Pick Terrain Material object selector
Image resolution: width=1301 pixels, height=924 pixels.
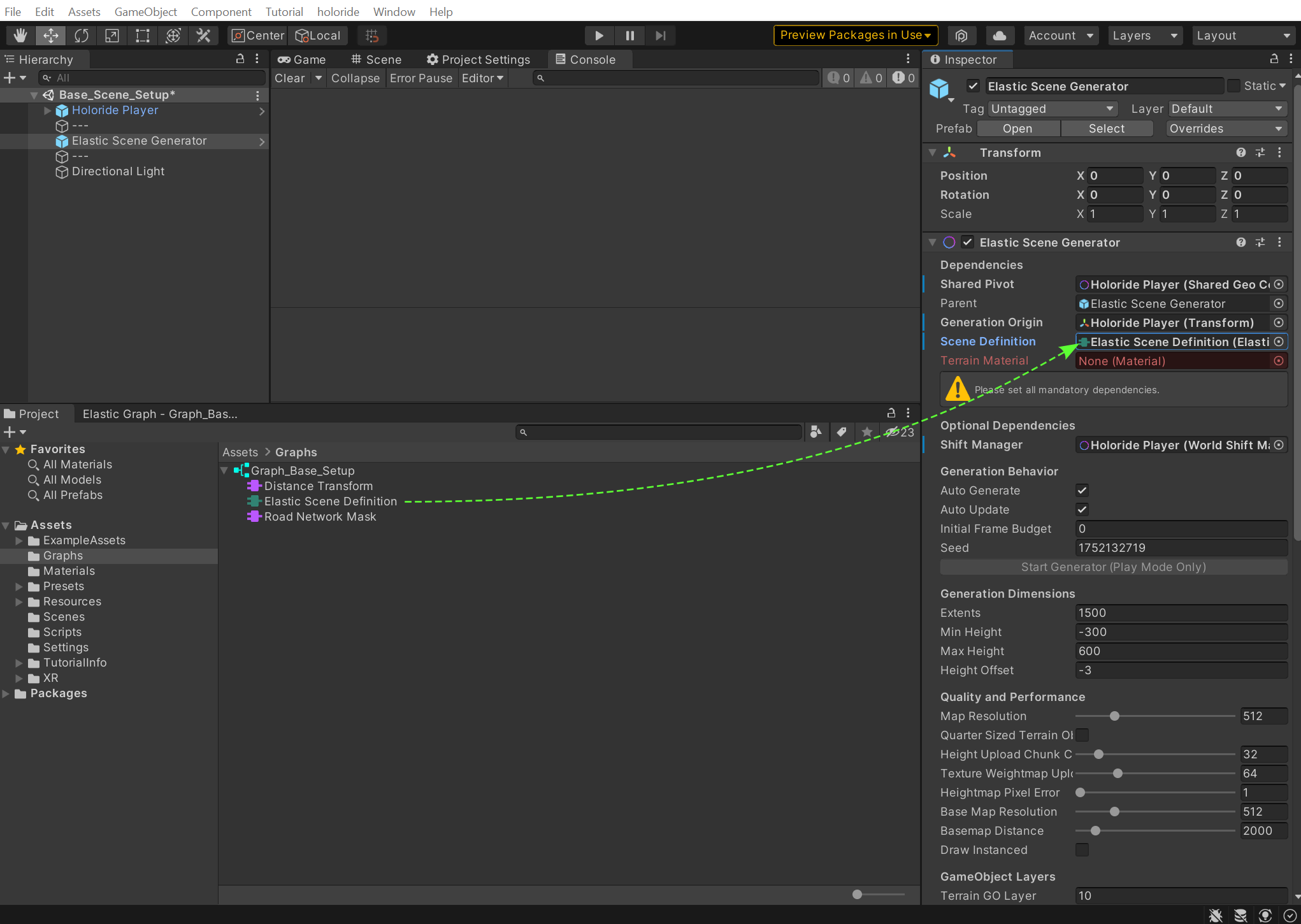pyautogui.click(x=1278, y=361)
